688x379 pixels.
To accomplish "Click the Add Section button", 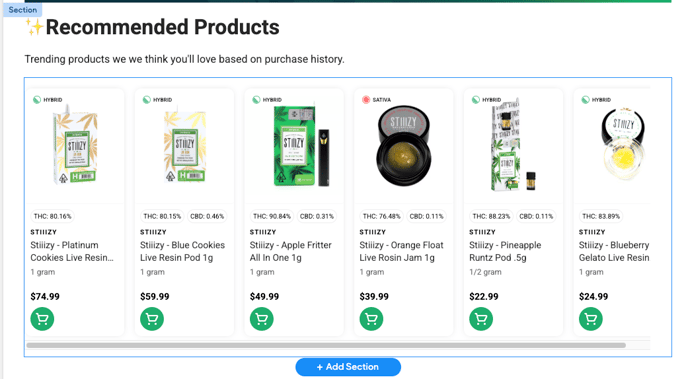I will point(348,367).
